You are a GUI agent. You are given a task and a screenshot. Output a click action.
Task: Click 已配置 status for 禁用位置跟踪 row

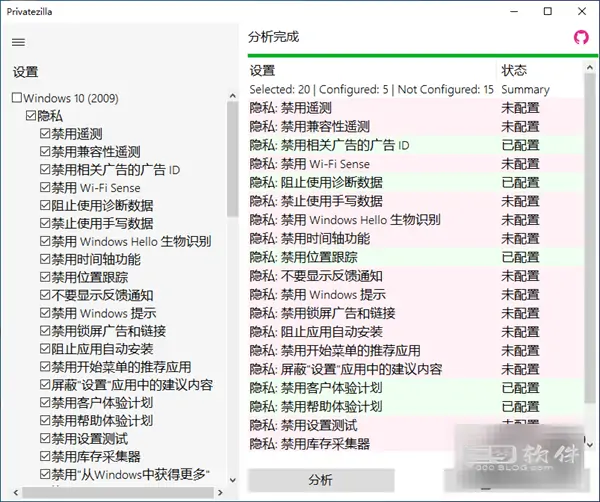520,257
